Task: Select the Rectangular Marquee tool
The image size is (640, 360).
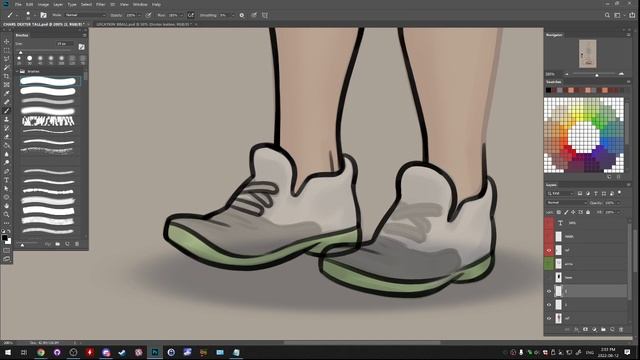Action: pyautogui.click(x=7, y=50)
